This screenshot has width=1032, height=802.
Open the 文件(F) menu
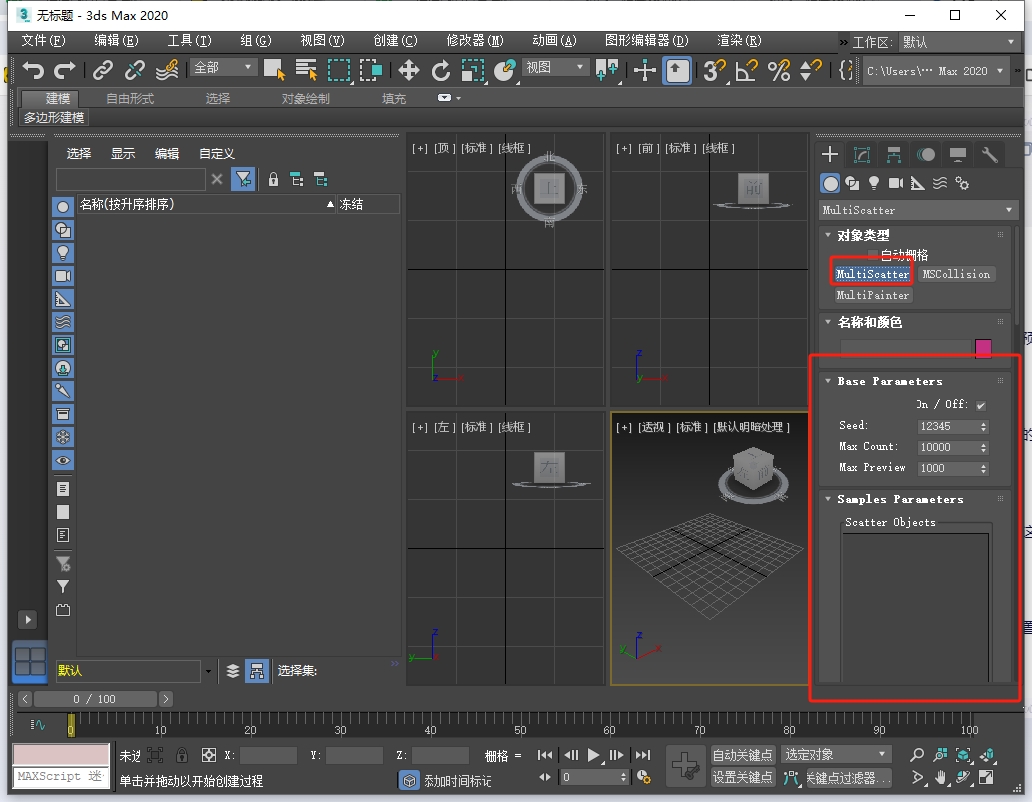[43, 41]
